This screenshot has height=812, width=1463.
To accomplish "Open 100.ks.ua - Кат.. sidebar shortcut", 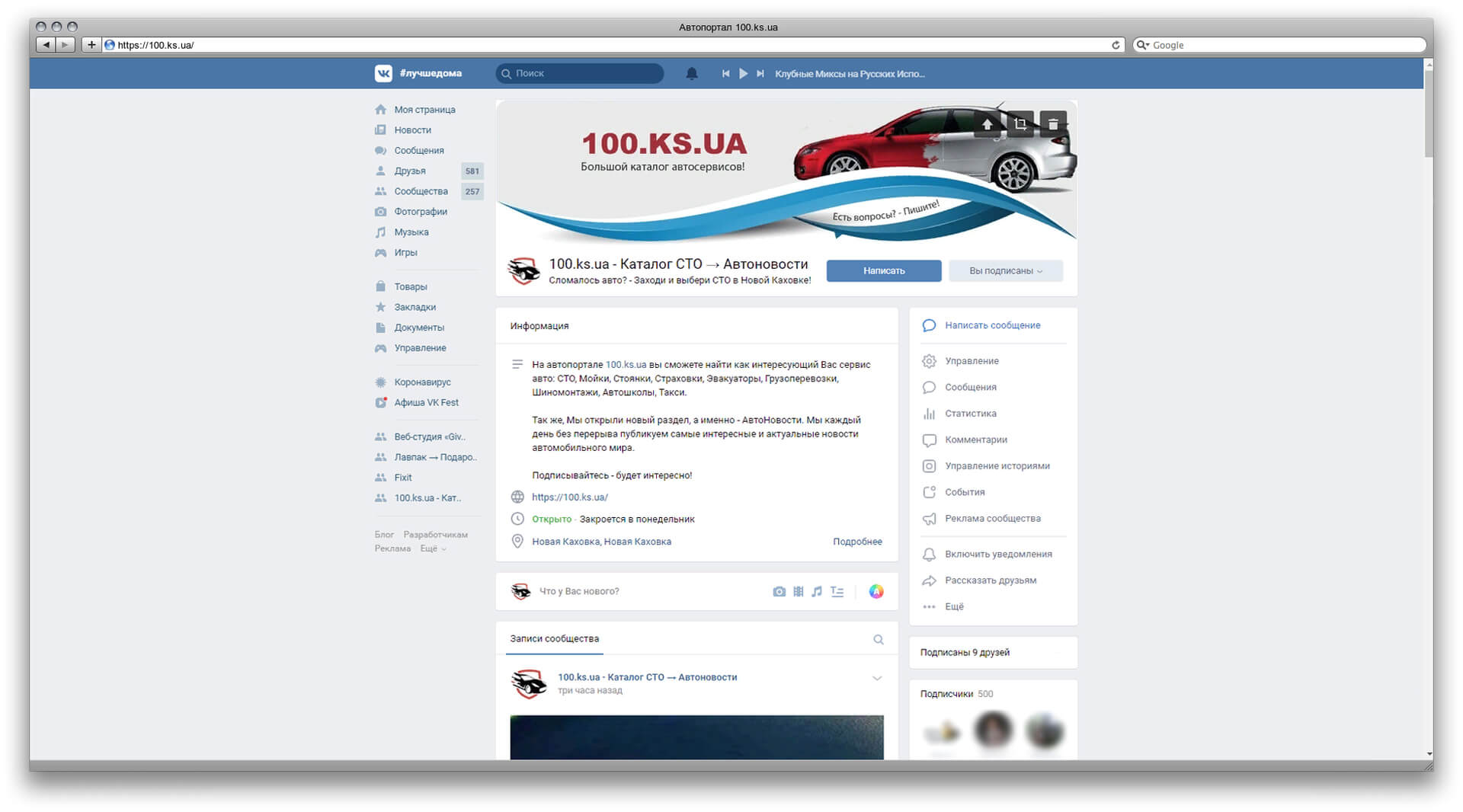I will click(427, 498).
